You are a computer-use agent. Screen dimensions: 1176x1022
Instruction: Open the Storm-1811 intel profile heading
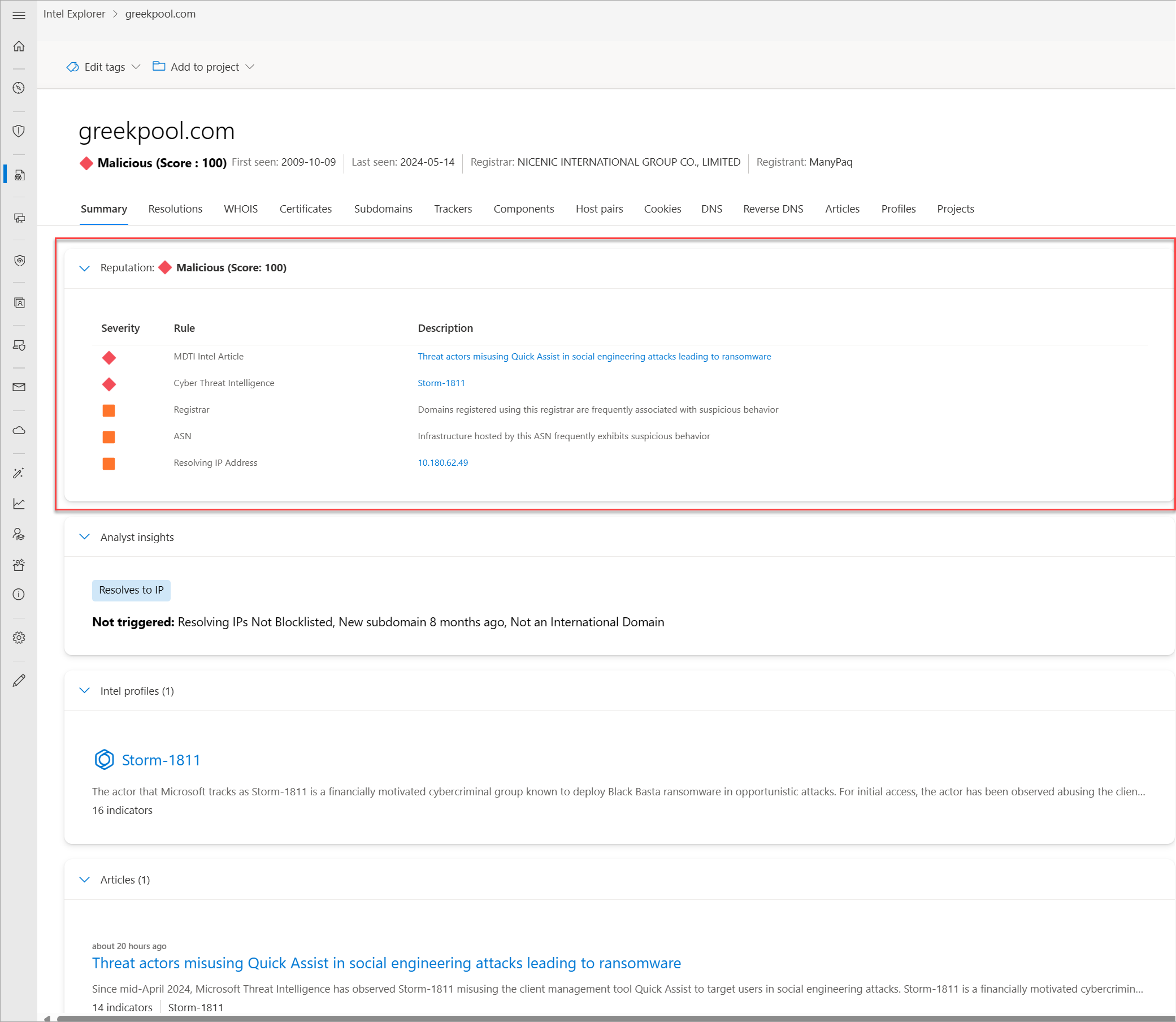(x=160, y=760)
